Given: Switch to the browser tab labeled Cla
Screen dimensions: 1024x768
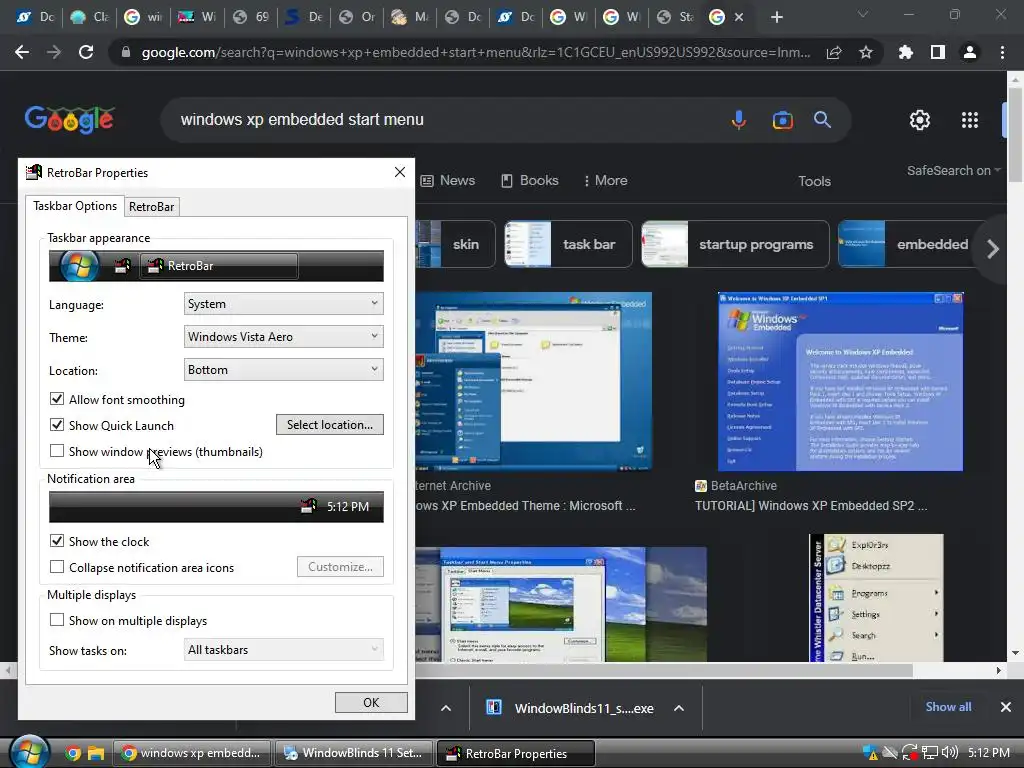Looking at the screenshot, I should point(89,18).
